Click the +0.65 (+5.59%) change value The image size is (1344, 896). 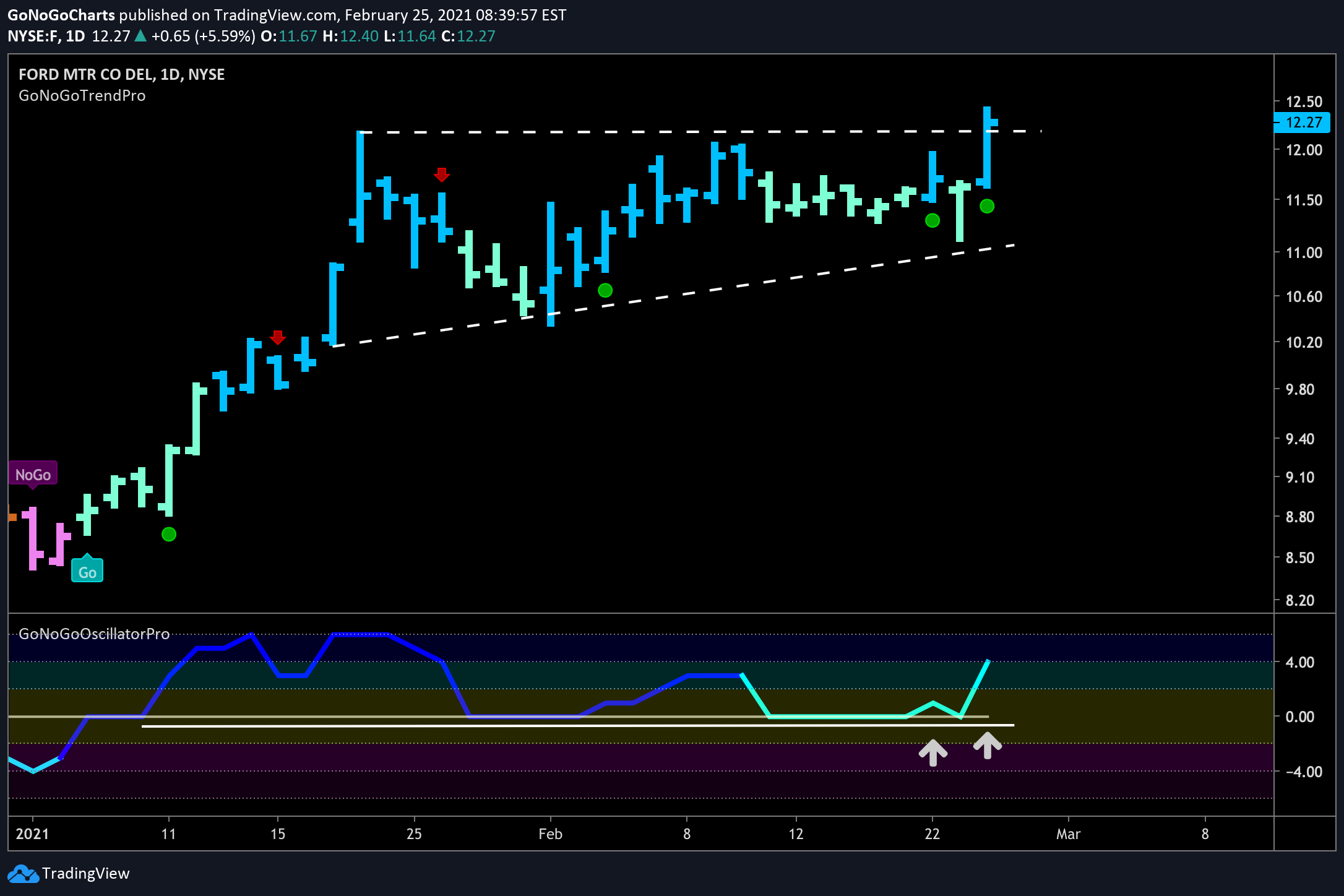click(x=203, y=36)
